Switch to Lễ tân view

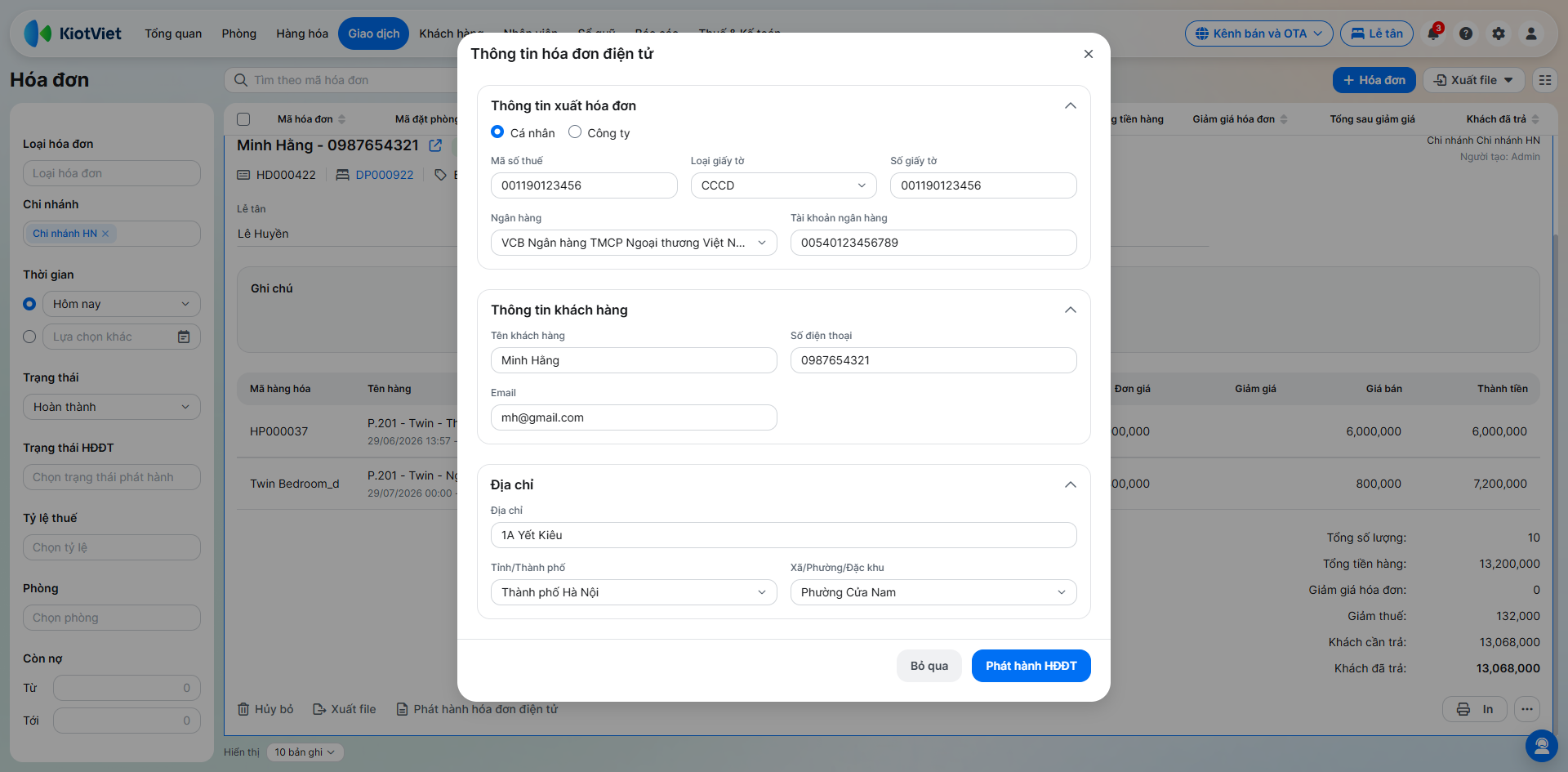click(x=1377, y=33)
